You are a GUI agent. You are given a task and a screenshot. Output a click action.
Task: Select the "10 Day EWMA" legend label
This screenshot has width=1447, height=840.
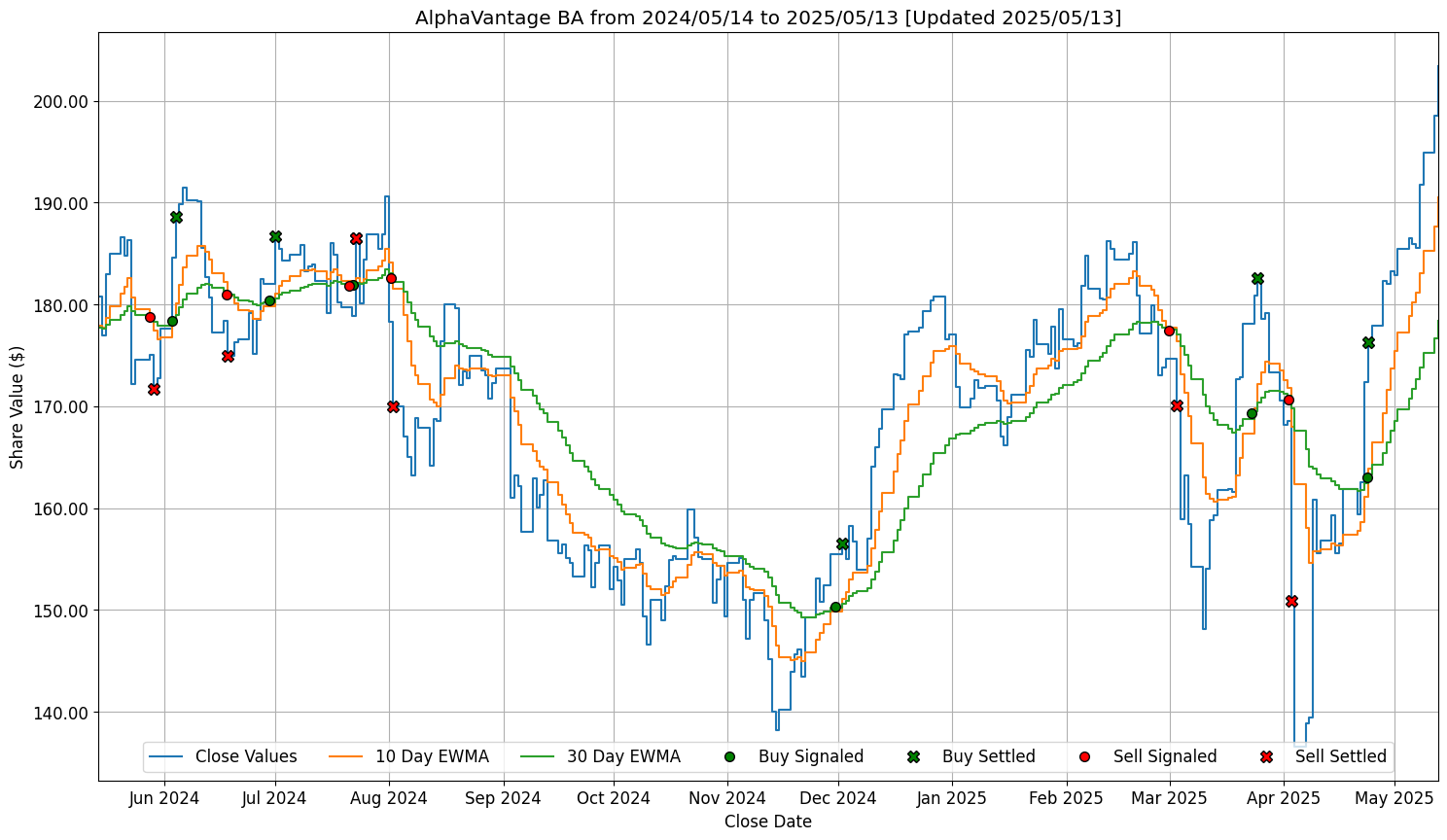(432, 756)
